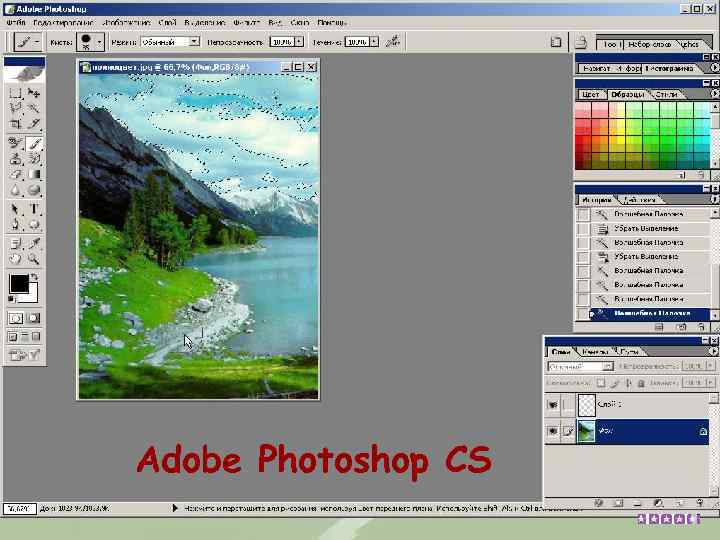This screenshot has width=720, height=540.
Task: Select the Shape tool
Action: [x=34, y=225]
